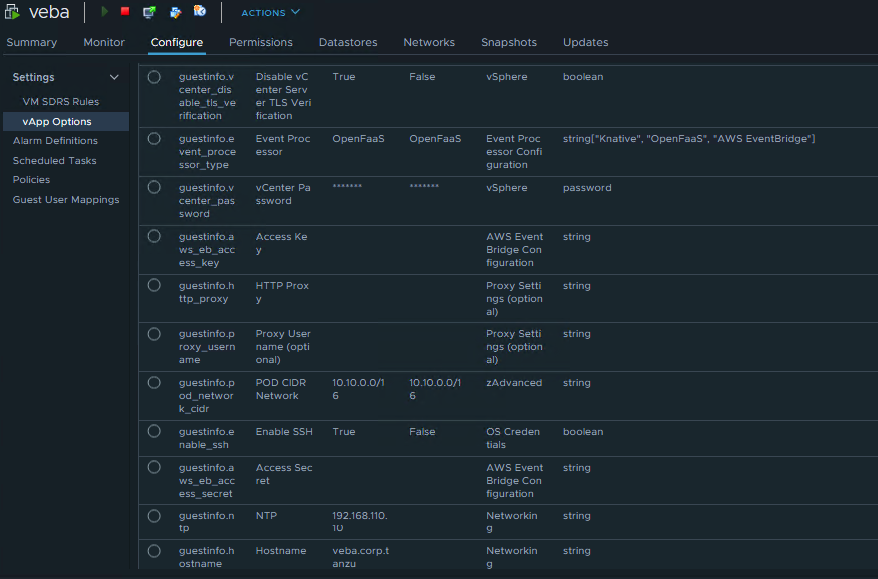Click the password type cell
The width and height of the screenshot is (878, 579).
[x=587, y=188]
